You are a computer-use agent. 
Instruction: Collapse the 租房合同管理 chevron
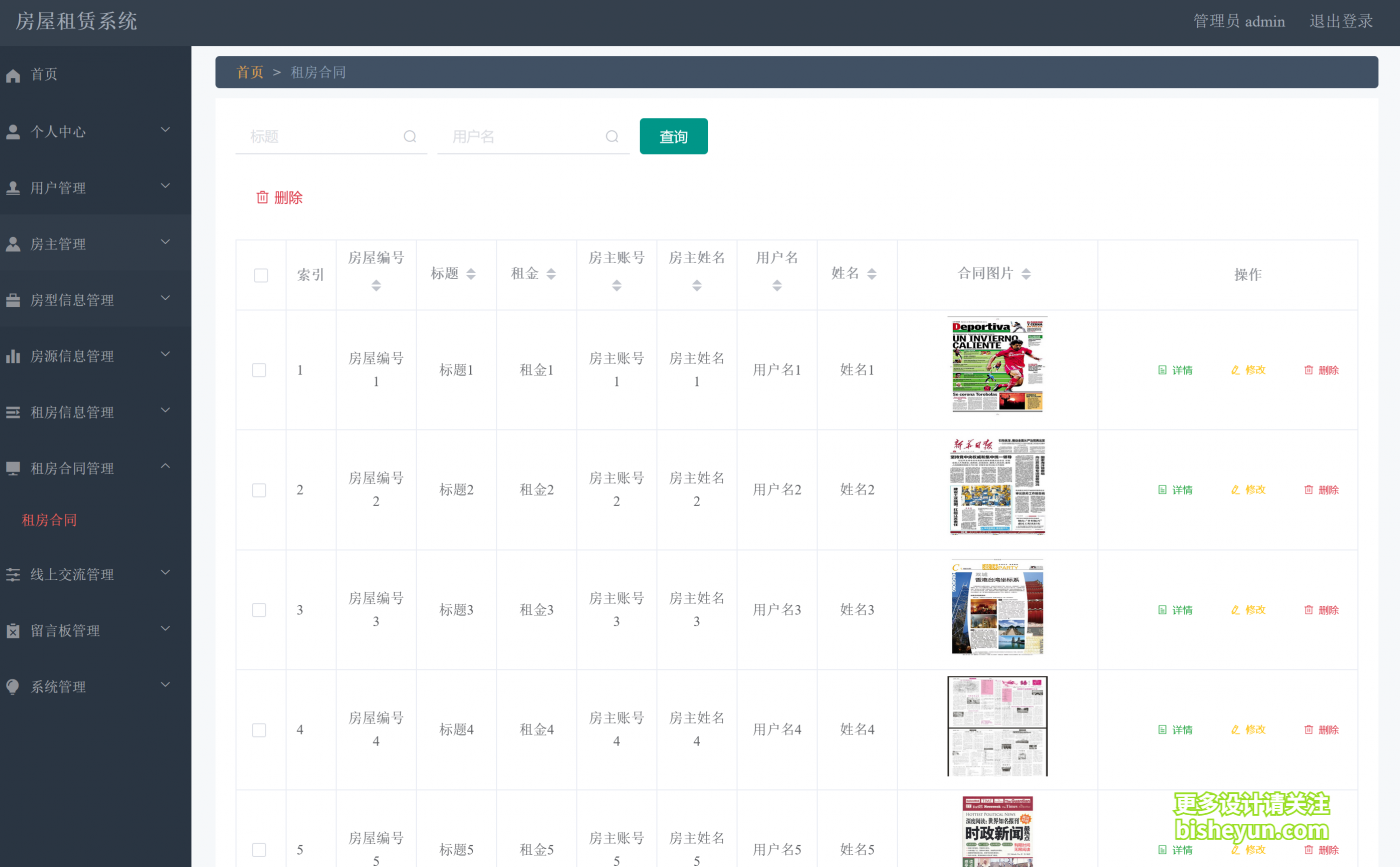(x=166, y=466)
